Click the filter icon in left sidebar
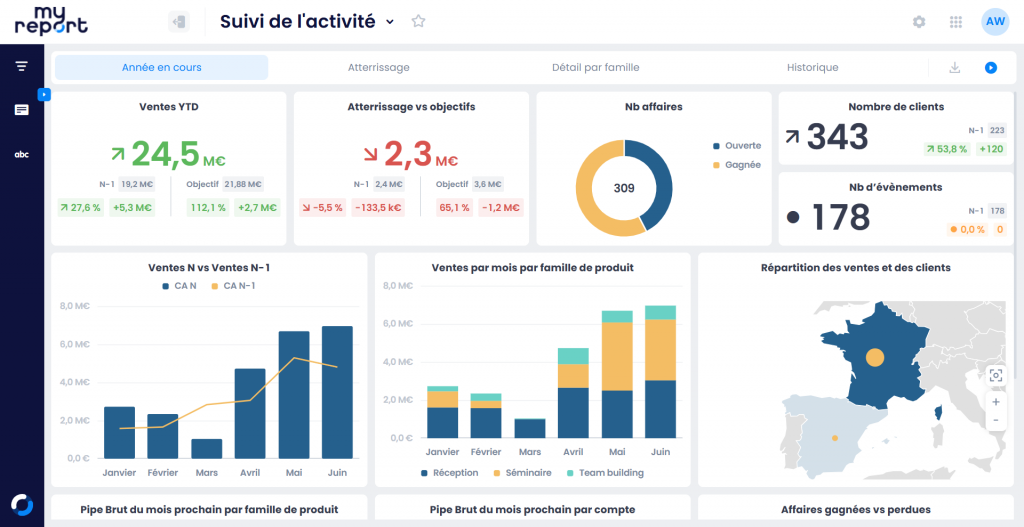This screenshot has height=527, width=1024. coord(21,66)
